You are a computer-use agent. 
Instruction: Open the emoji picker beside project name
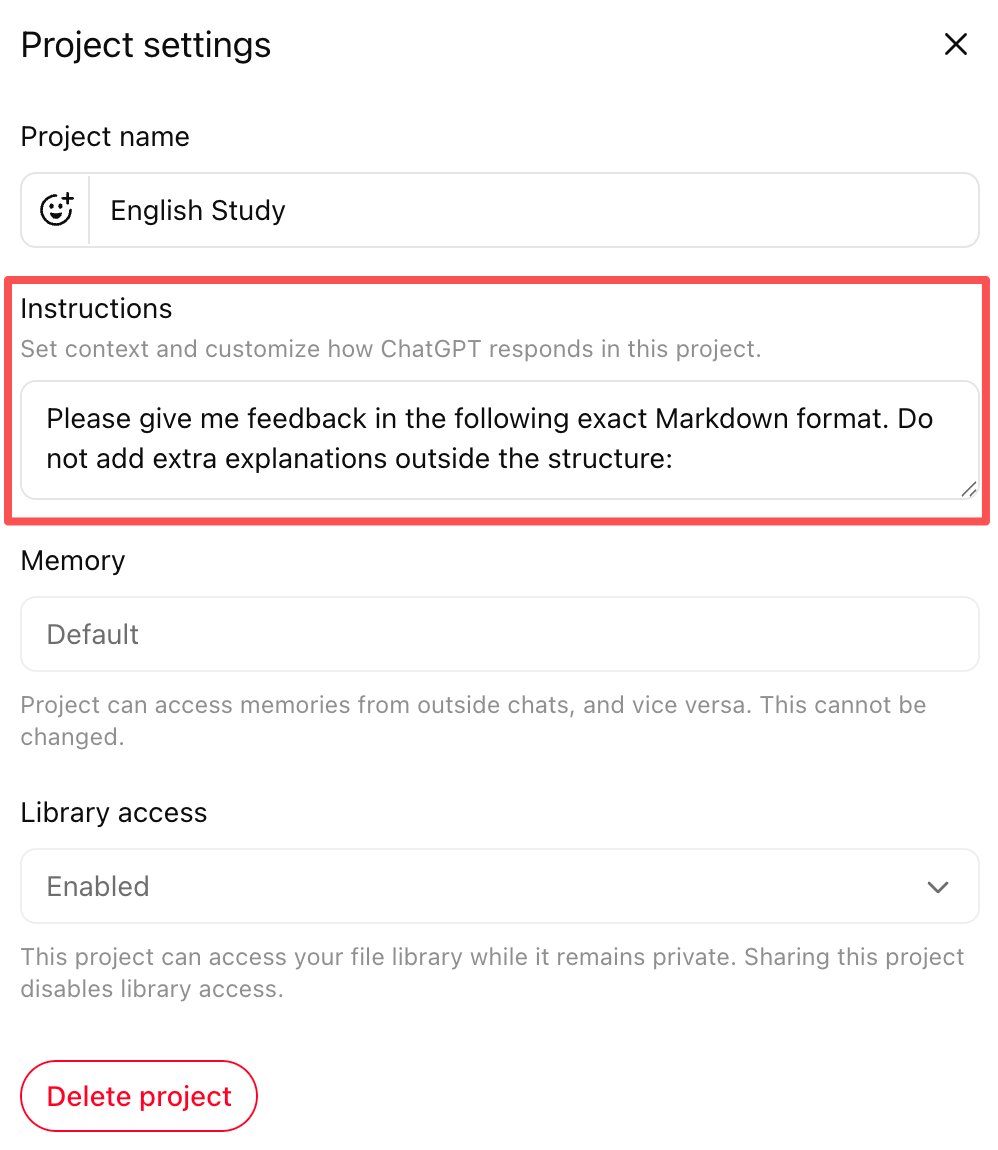[56, 210]
